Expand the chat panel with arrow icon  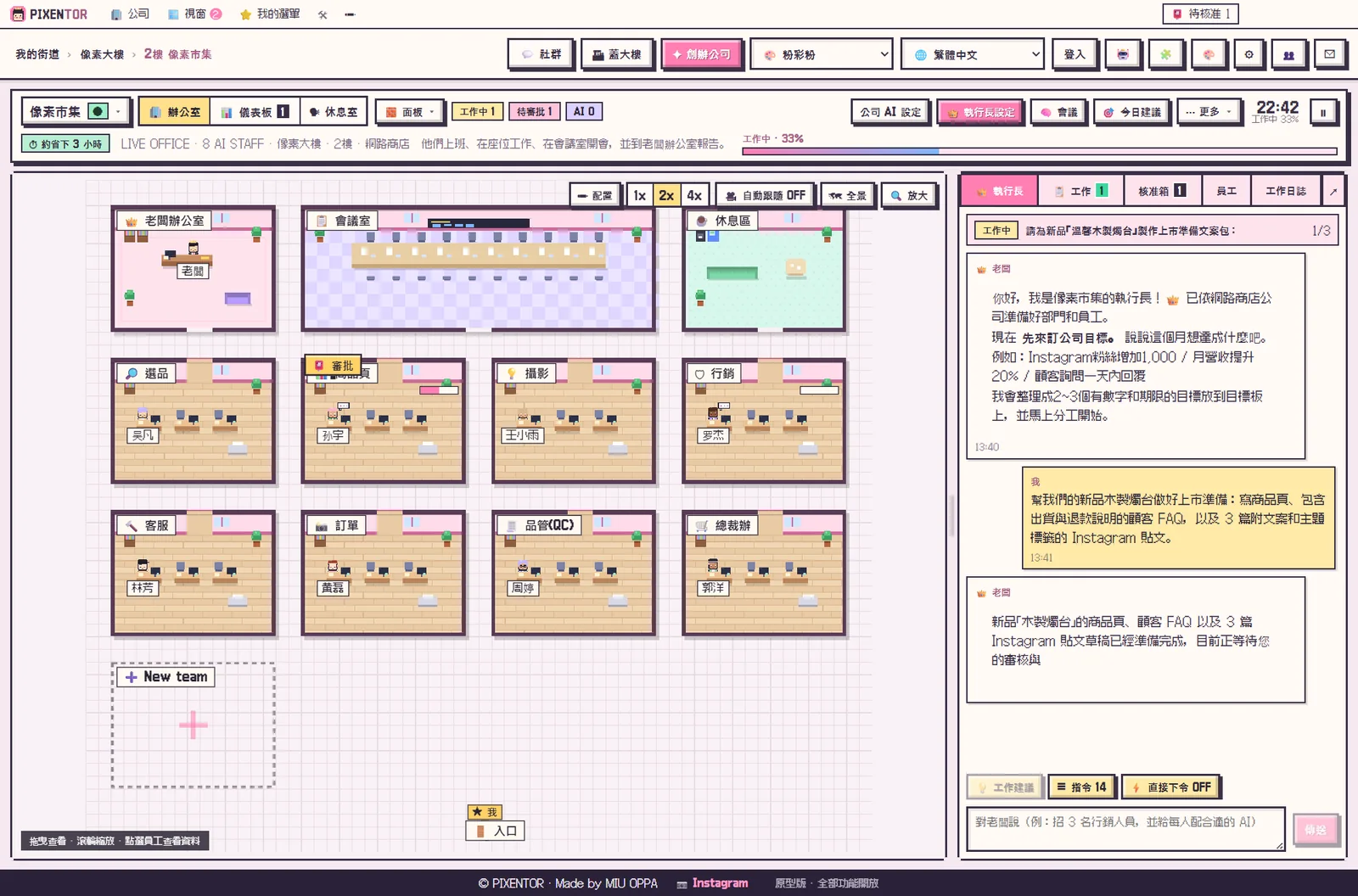[1333, 192]
